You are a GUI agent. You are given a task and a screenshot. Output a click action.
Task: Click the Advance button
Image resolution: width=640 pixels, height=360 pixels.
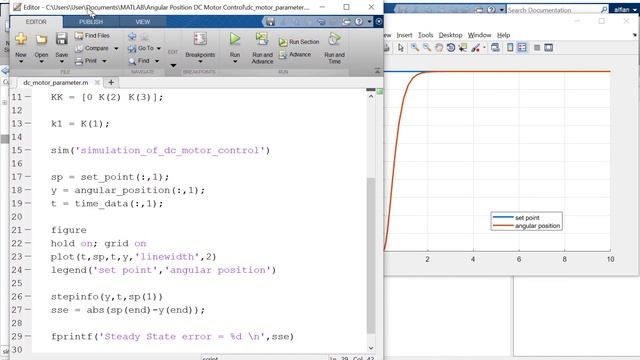(295, 55)
